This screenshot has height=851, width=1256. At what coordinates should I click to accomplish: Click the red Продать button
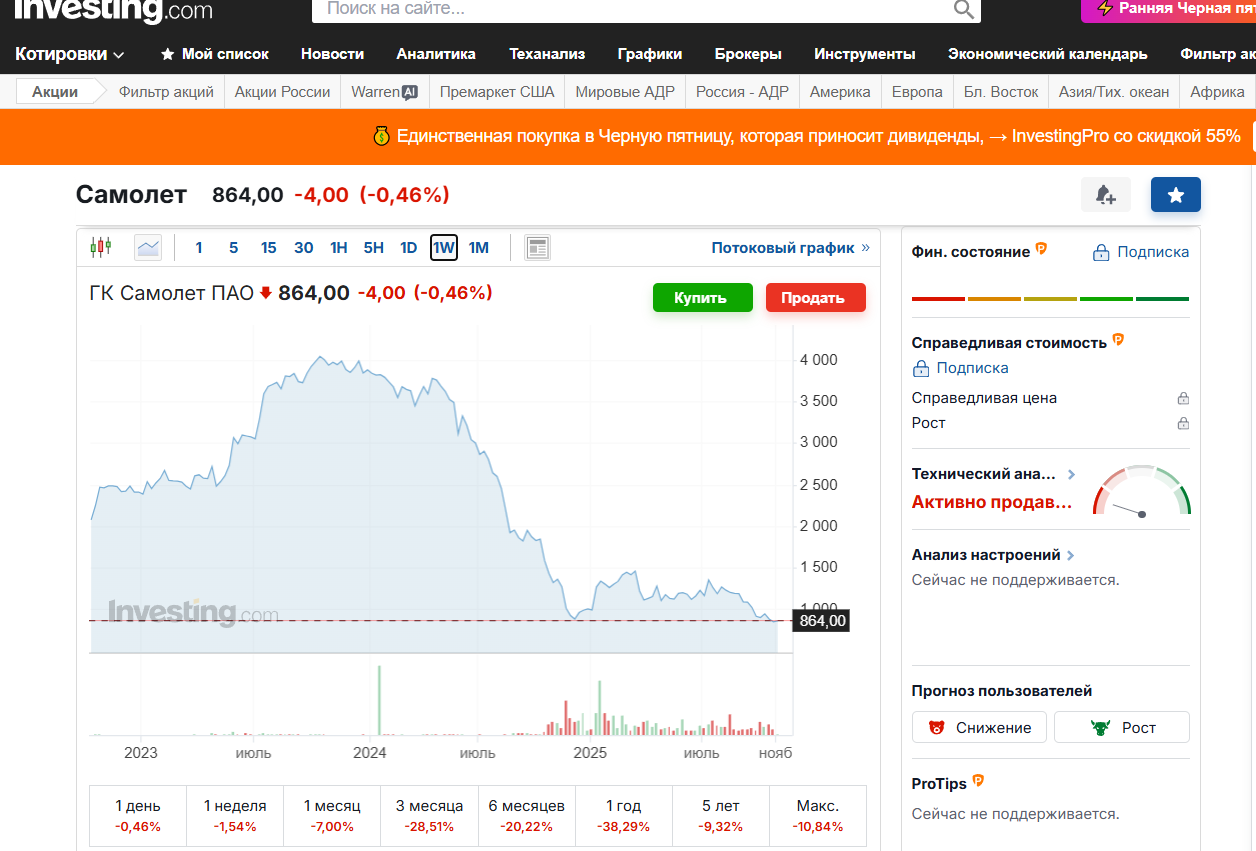coord(815,298)
